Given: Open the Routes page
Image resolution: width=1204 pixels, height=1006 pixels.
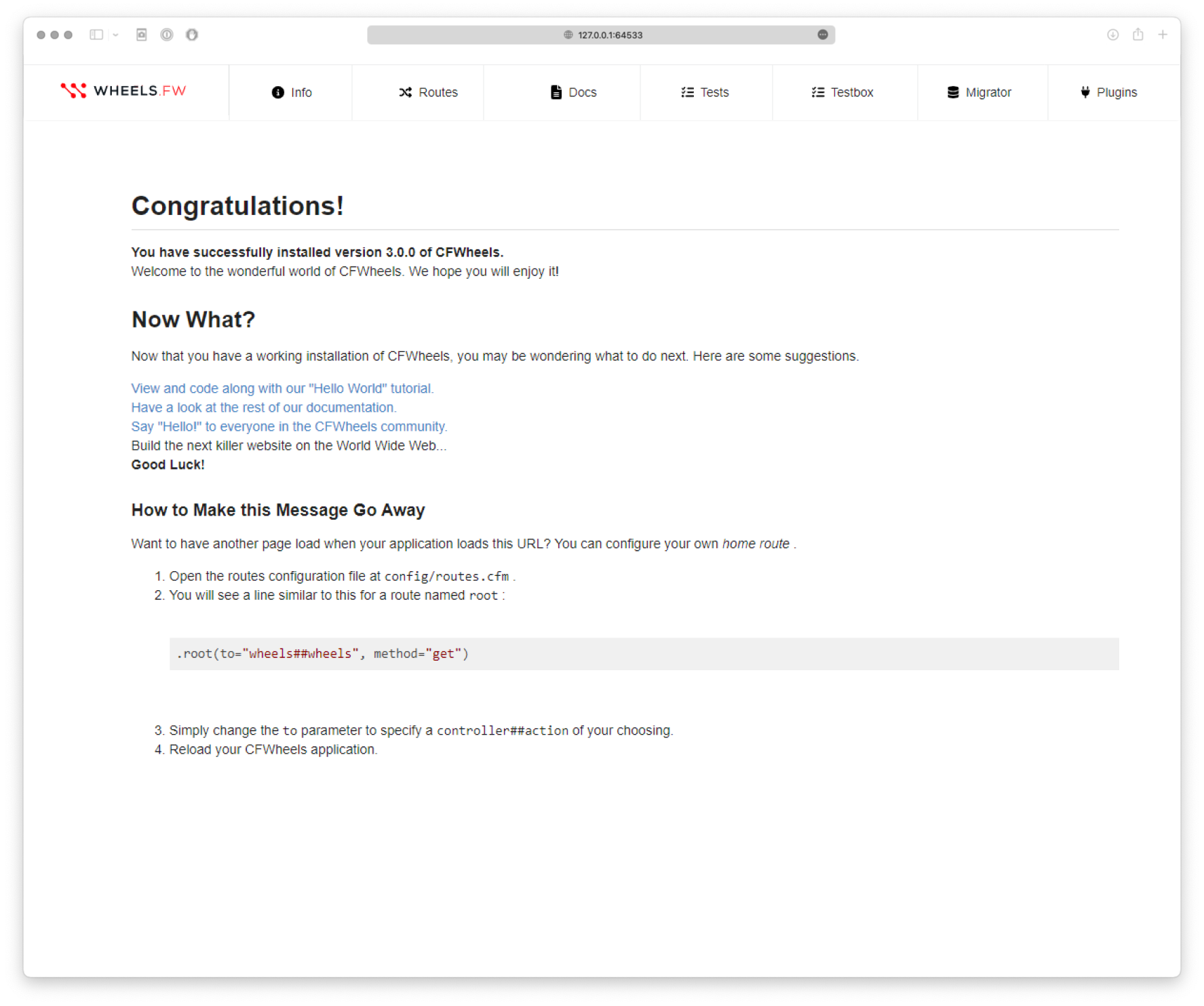Looking at the screenshot, I should coord(428,92).
